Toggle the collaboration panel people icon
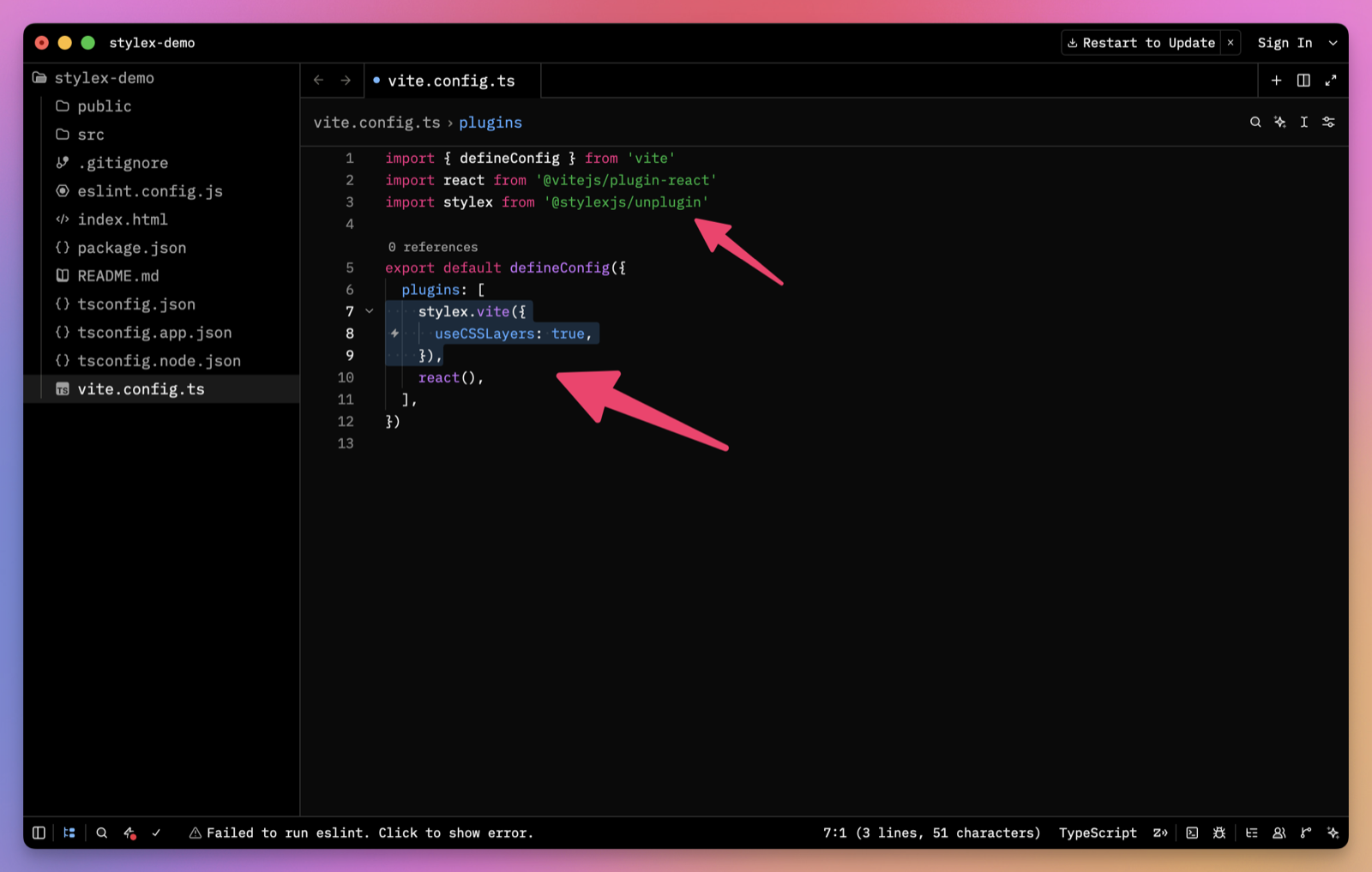Screen dimensions: 1372x872 [1279, 833]
